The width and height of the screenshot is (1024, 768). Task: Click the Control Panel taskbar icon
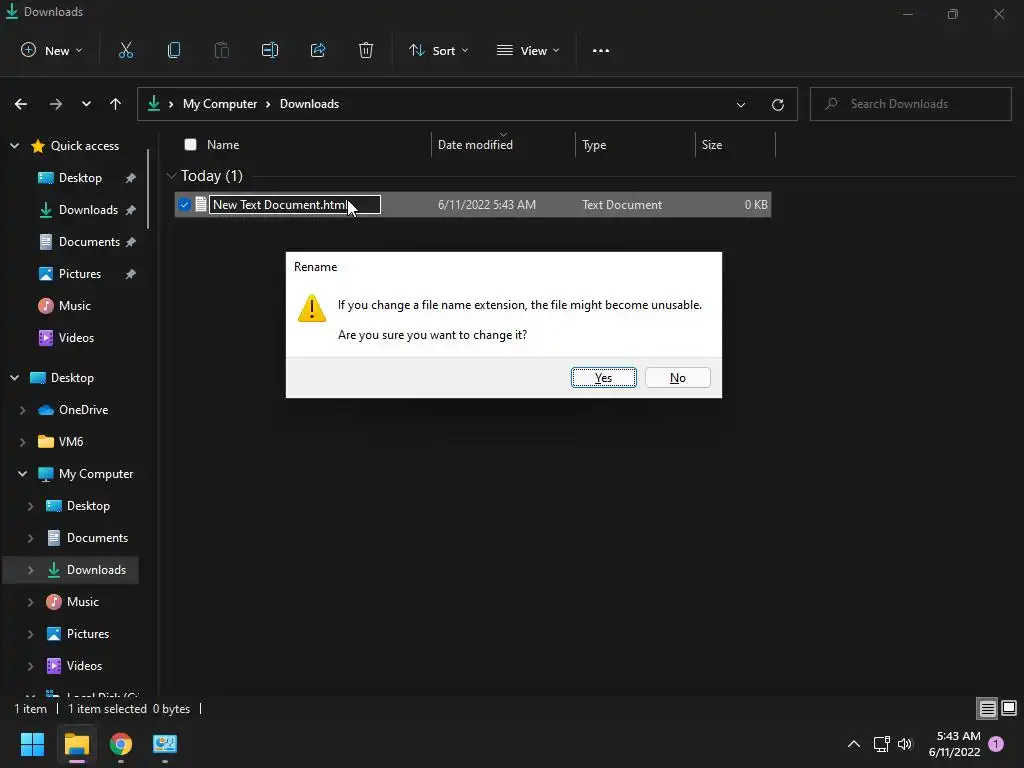click(165, 744)
